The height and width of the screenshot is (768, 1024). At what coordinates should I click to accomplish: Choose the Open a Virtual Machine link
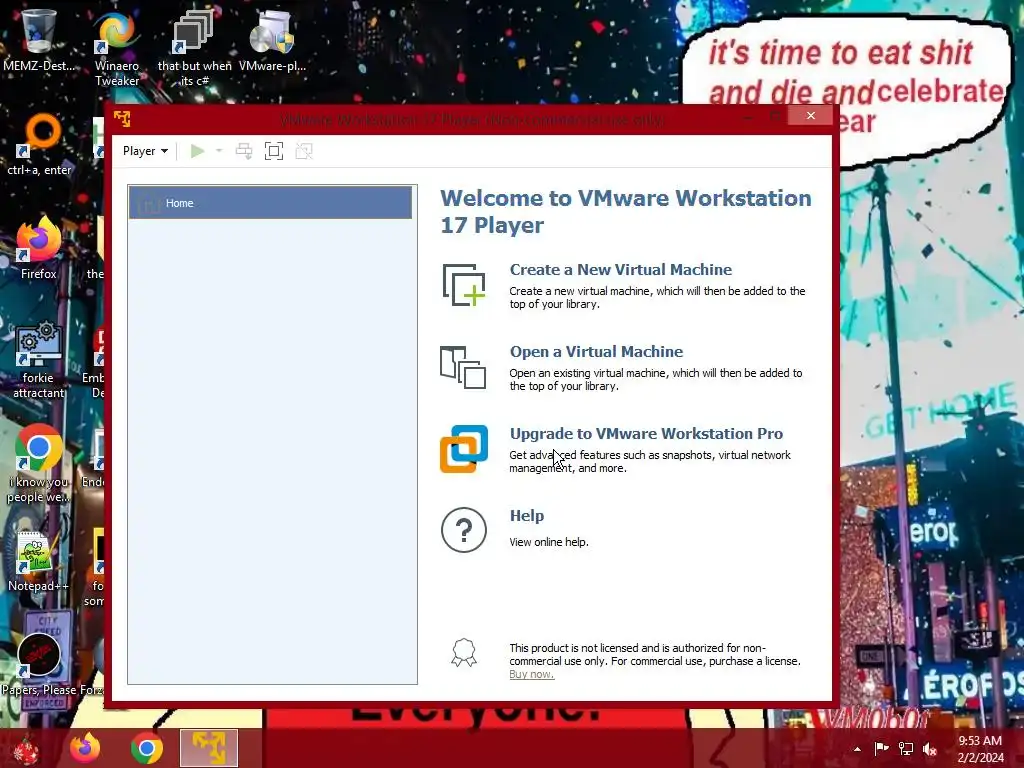click(x=596, y=351)
